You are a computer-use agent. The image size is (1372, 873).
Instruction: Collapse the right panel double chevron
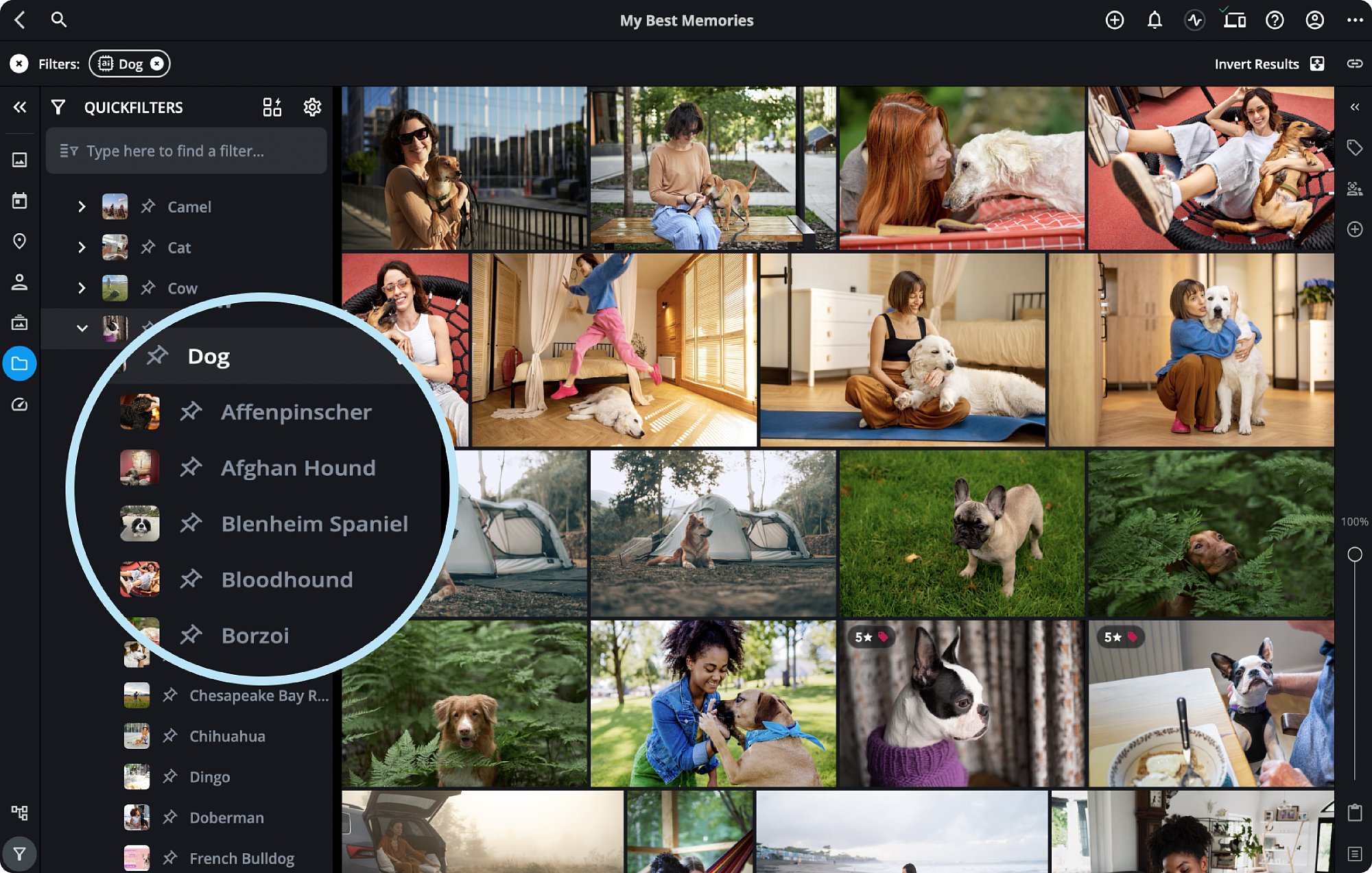pos(1355,107)
